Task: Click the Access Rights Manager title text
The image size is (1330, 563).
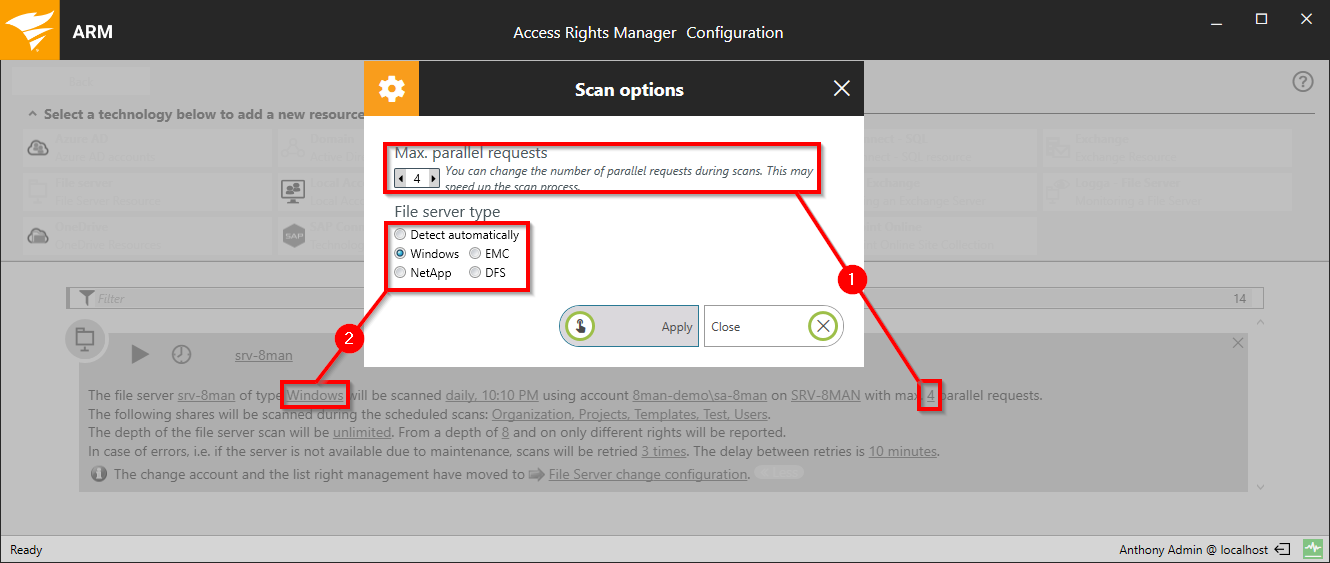Action: [x=595, y=32]
